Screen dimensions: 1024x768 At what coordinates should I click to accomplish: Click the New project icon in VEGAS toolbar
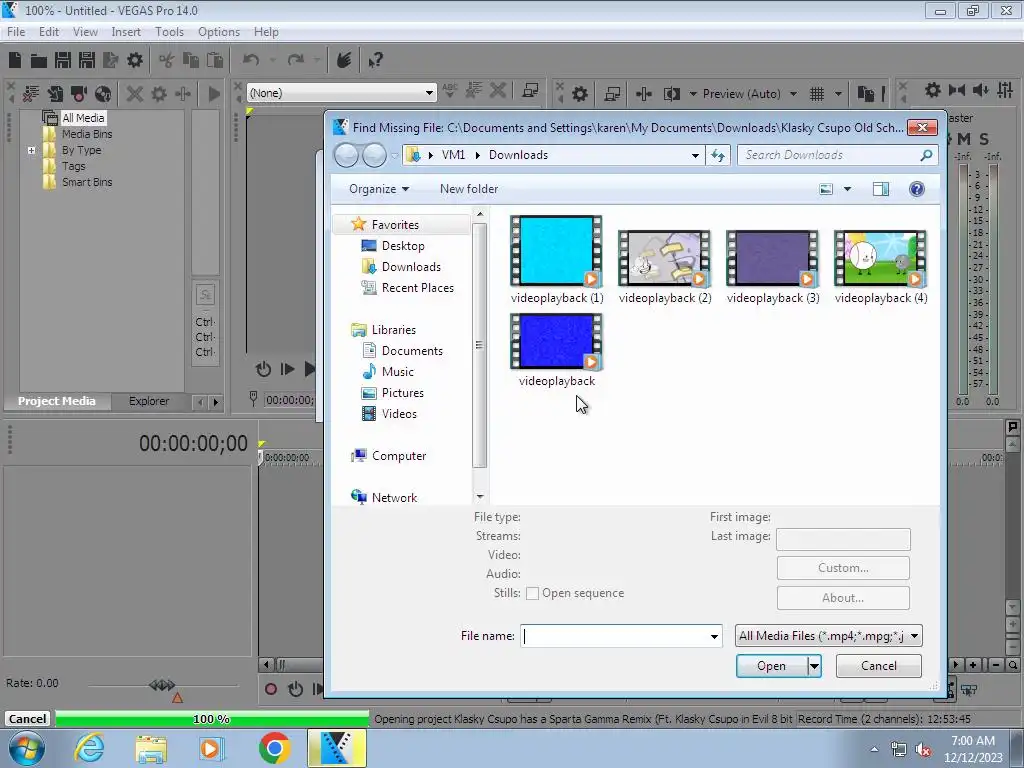coord(15,60)
